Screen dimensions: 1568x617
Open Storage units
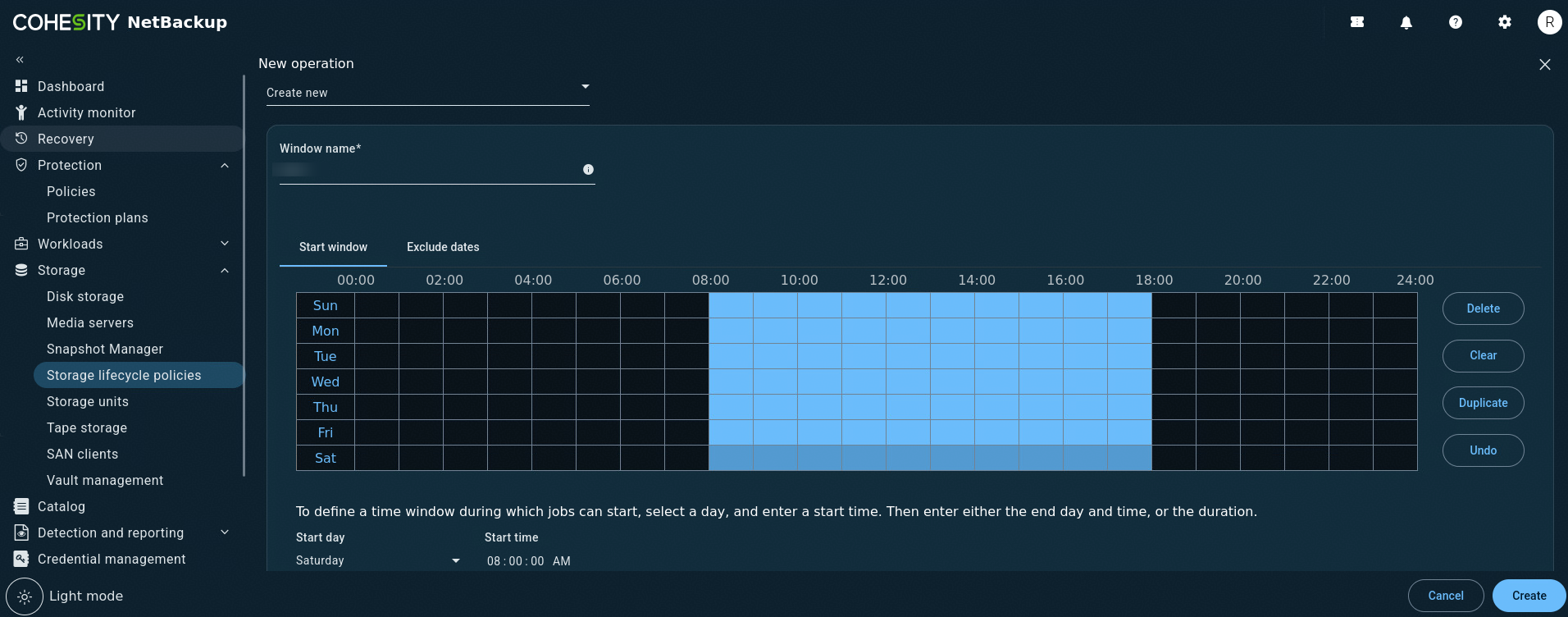[88, 401]
